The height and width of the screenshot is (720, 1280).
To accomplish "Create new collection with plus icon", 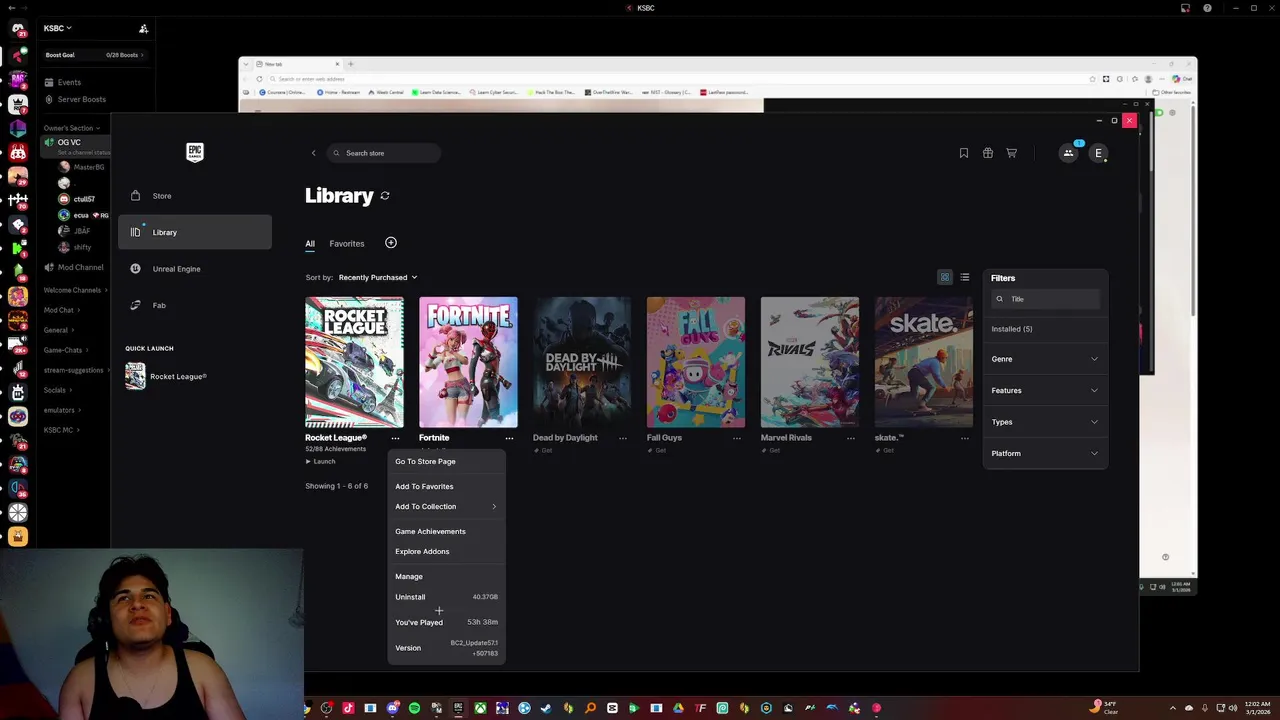I will (391, 243).
